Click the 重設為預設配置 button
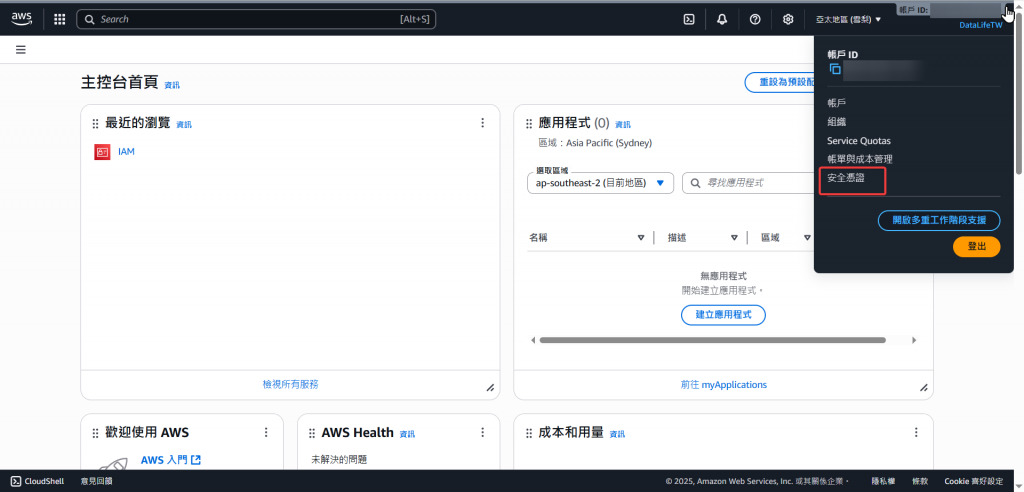This screenshot has width=1024, height=492. point(779,82)
